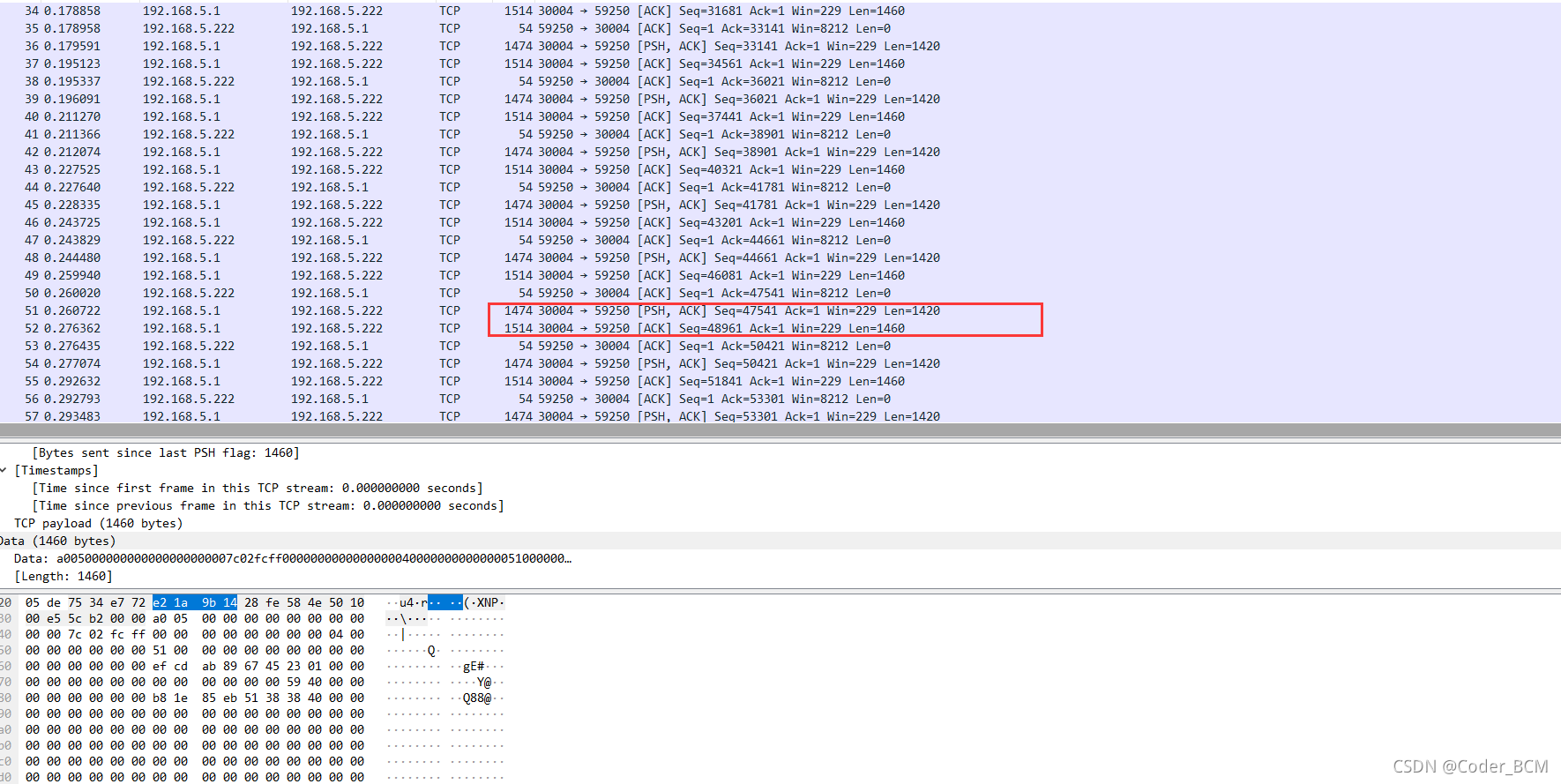
Task: Select packet 40 with Seq=37441
Action: [780, 116]
